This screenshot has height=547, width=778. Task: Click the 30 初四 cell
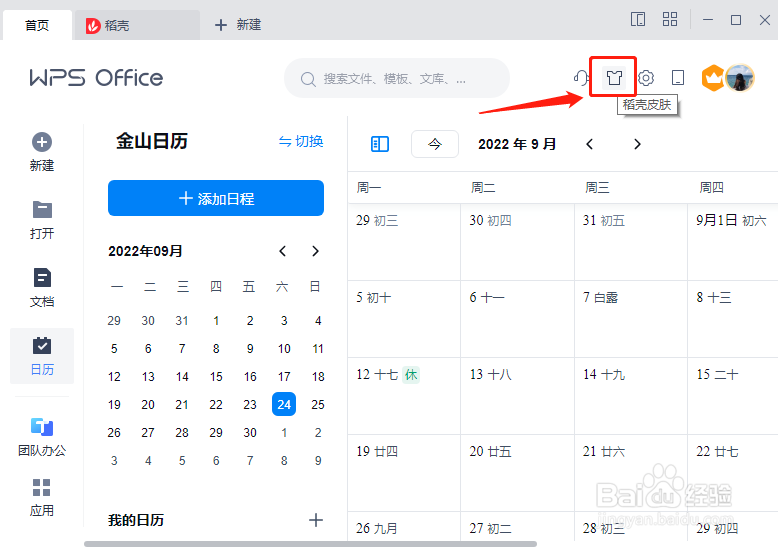[x=517, y=242]
